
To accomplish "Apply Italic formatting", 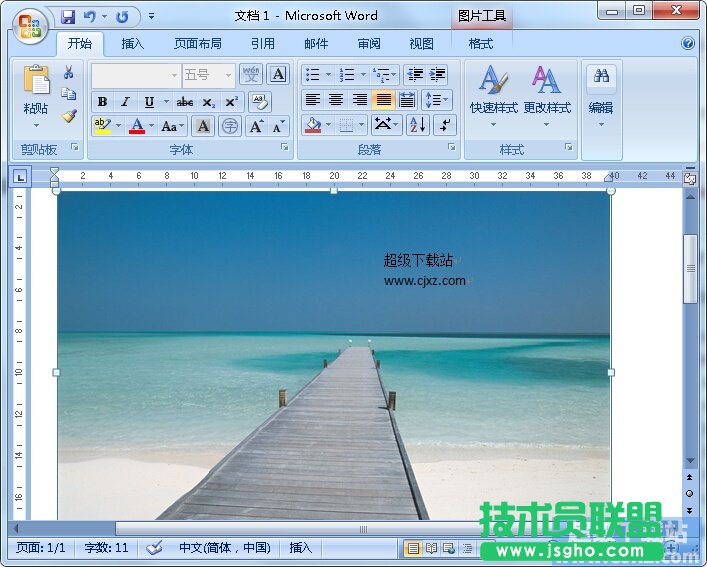I will coord(125,102).
